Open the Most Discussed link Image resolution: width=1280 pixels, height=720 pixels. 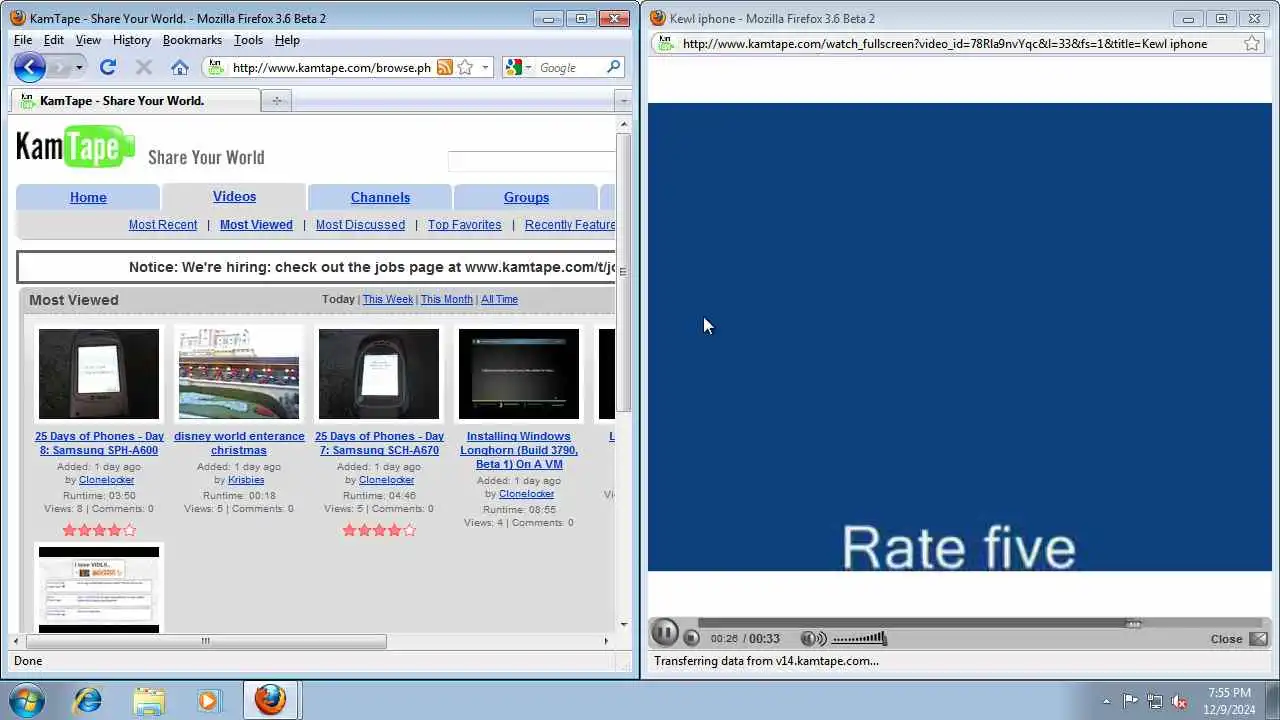[360, 224]
